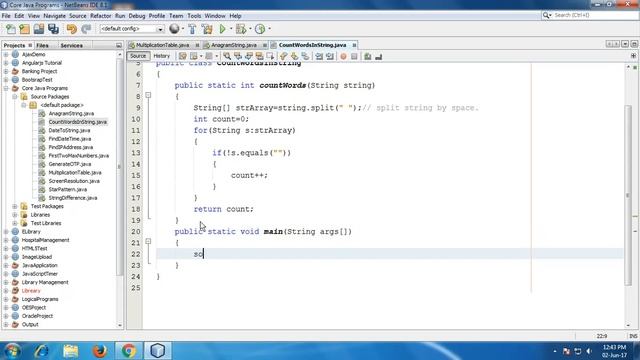This screenshot has width=640, height=360.
Task: Open Firefox from the taskbar
Action: click(100, 351)
